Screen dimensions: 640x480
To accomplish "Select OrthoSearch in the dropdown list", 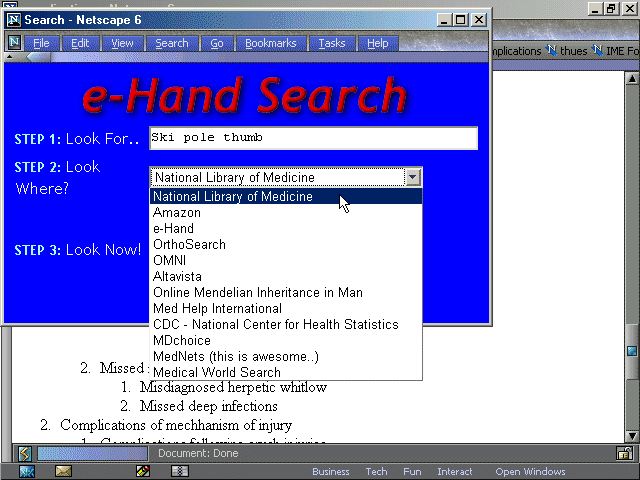I will (x=189, y=245).
